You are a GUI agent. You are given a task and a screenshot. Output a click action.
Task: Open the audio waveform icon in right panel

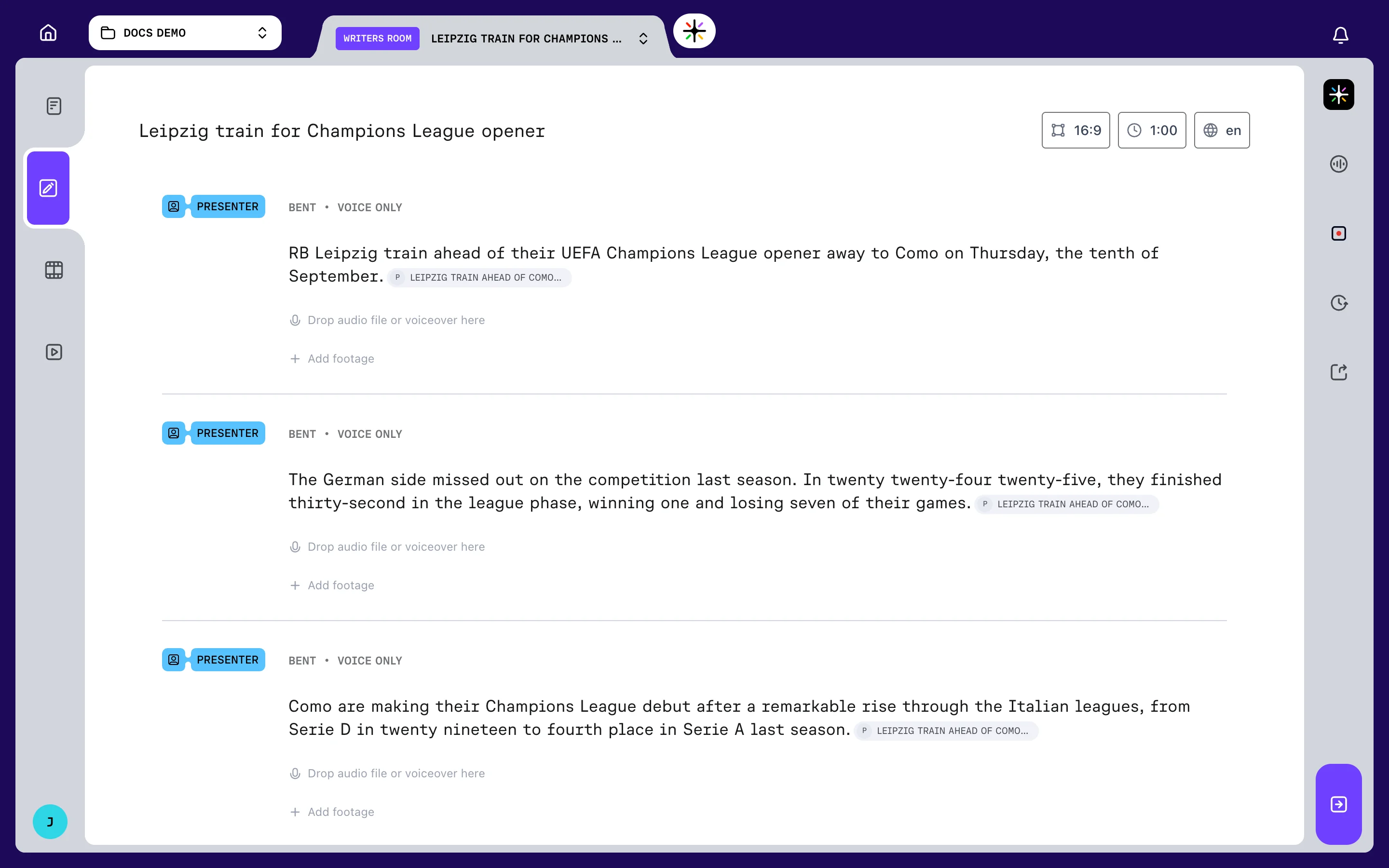(x=1338, y=164)
